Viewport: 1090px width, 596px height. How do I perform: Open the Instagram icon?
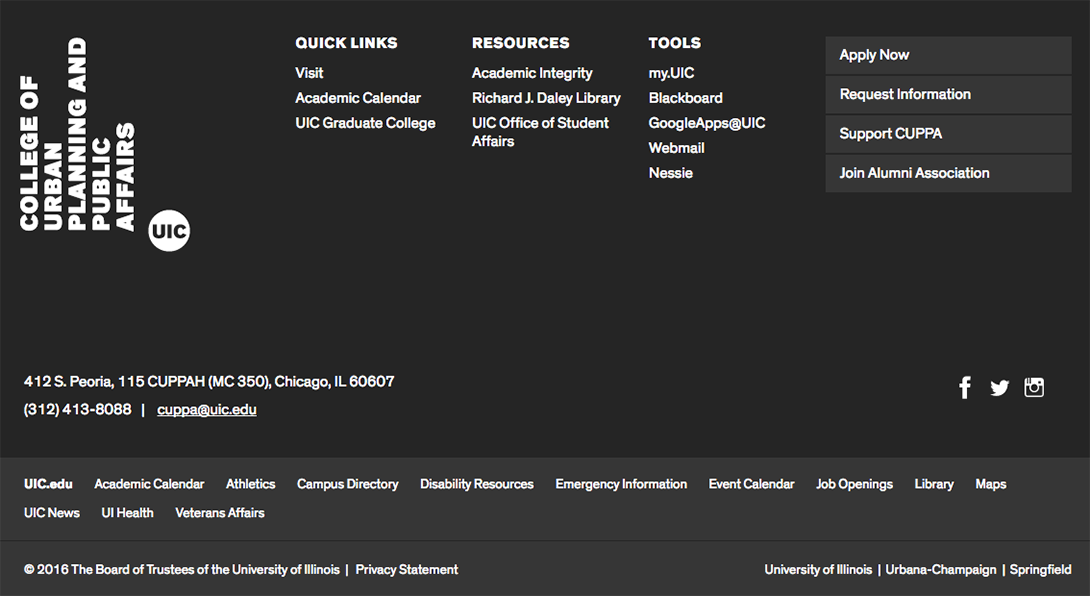click(1033, 387)
